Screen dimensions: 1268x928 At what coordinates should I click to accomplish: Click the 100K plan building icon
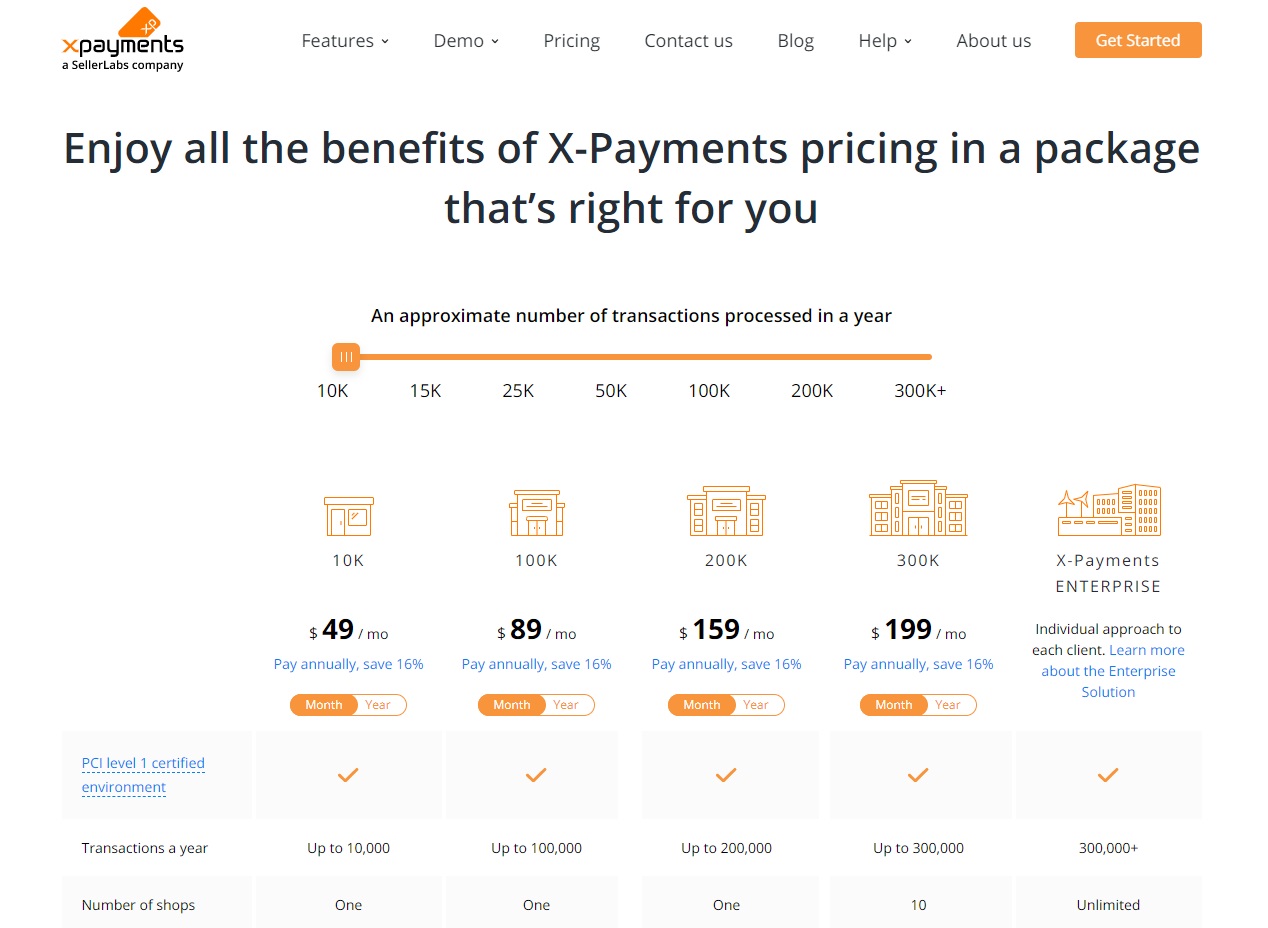(x=536, y=512)
